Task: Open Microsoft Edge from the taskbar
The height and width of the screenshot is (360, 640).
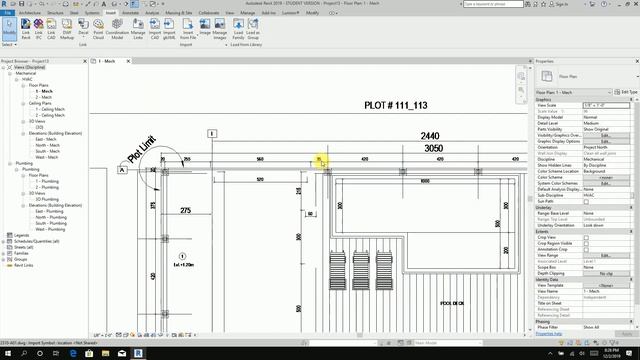Action: pyautogui.click(x=73, y=353)
